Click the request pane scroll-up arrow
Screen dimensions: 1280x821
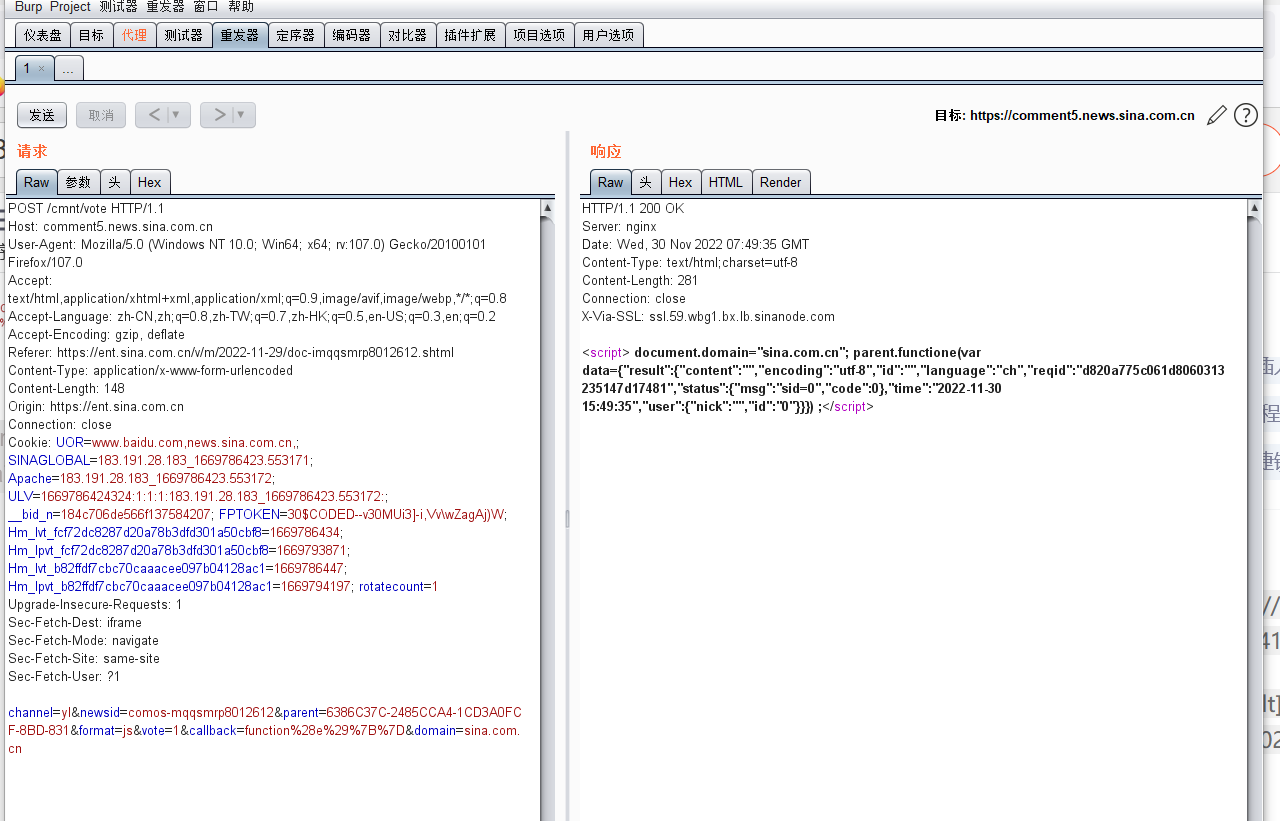tap(547, 208)
